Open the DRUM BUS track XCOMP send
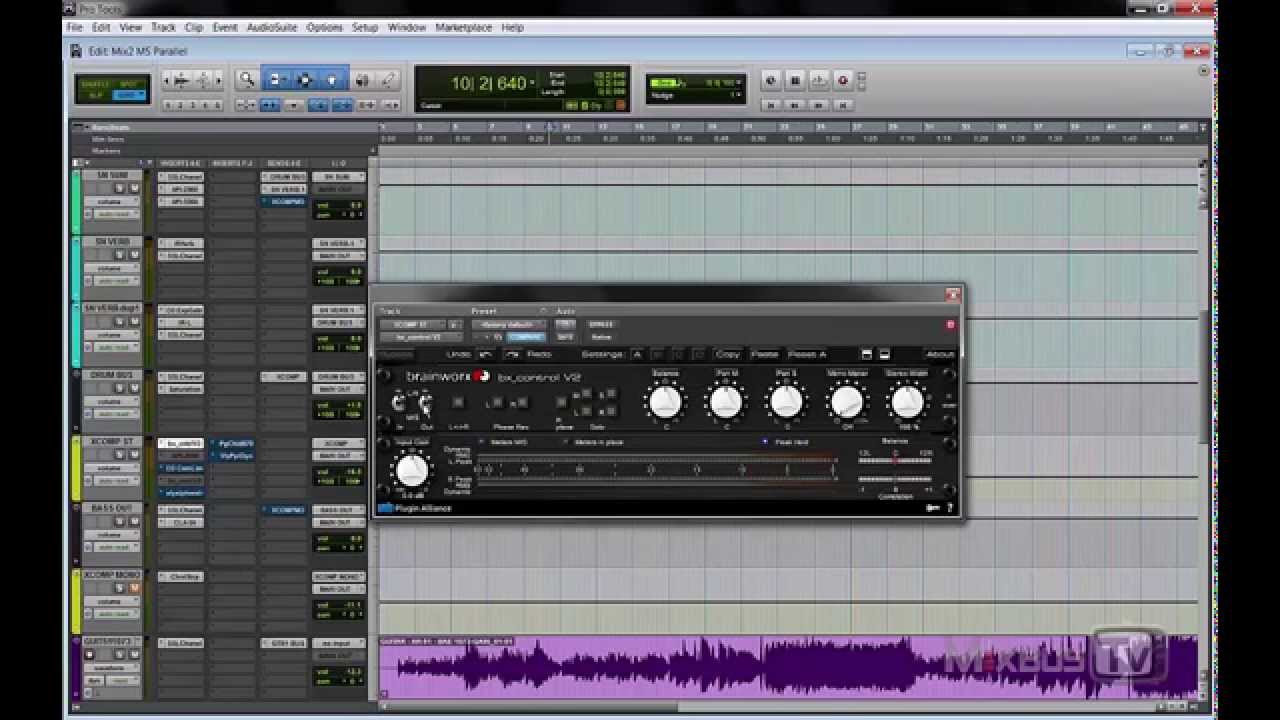 tap(284, 377)
